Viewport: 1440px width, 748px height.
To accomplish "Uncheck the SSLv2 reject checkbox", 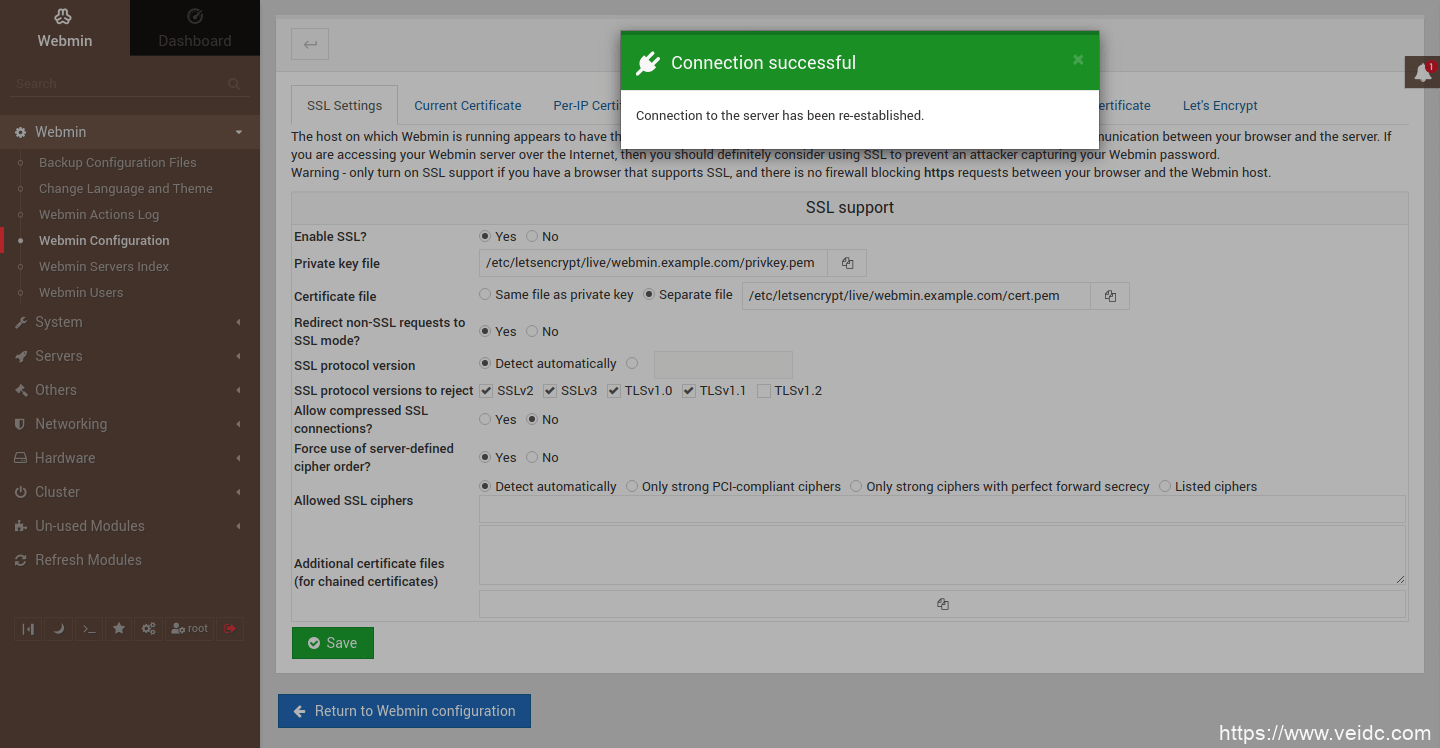I will pos(486,391).
